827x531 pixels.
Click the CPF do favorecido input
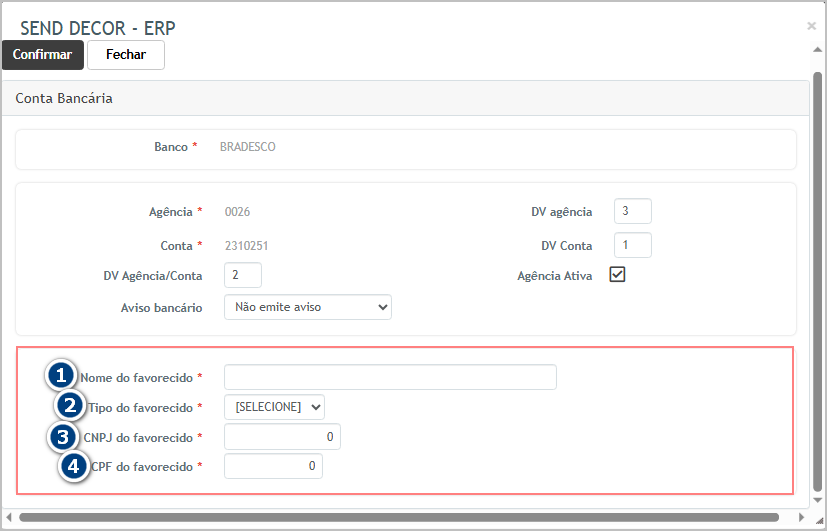(273, 466)
